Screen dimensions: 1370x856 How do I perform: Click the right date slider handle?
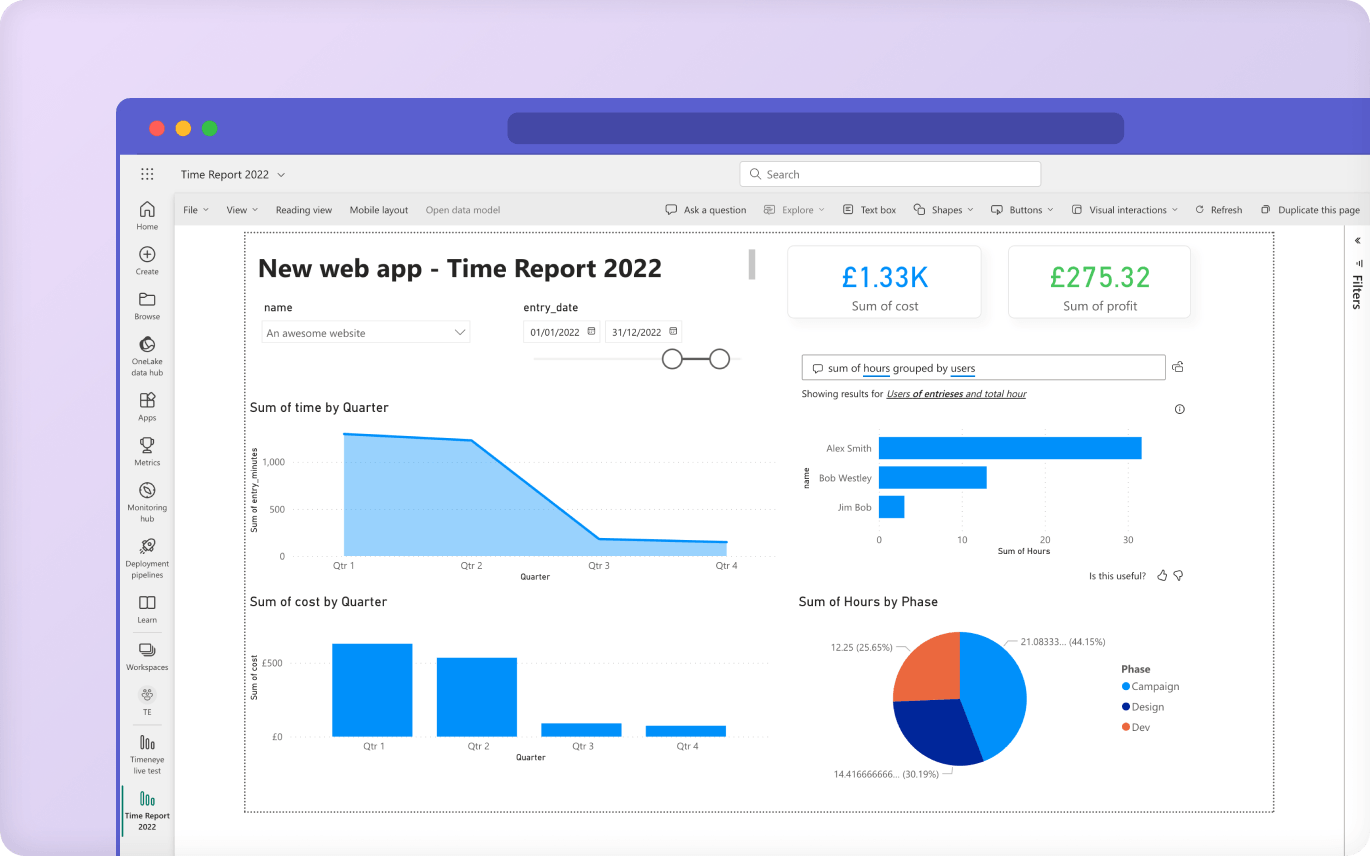(719, 359)
